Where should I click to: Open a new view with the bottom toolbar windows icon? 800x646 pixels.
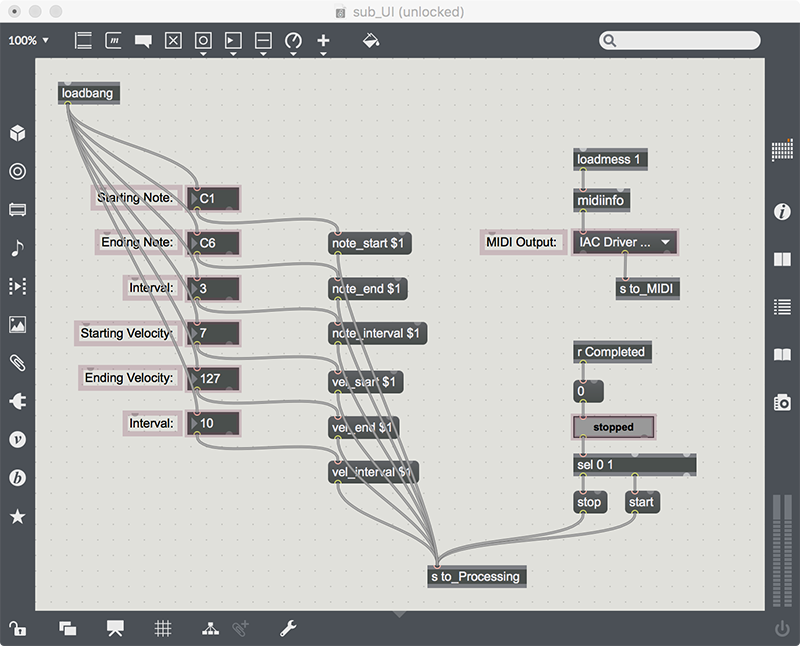67,628
